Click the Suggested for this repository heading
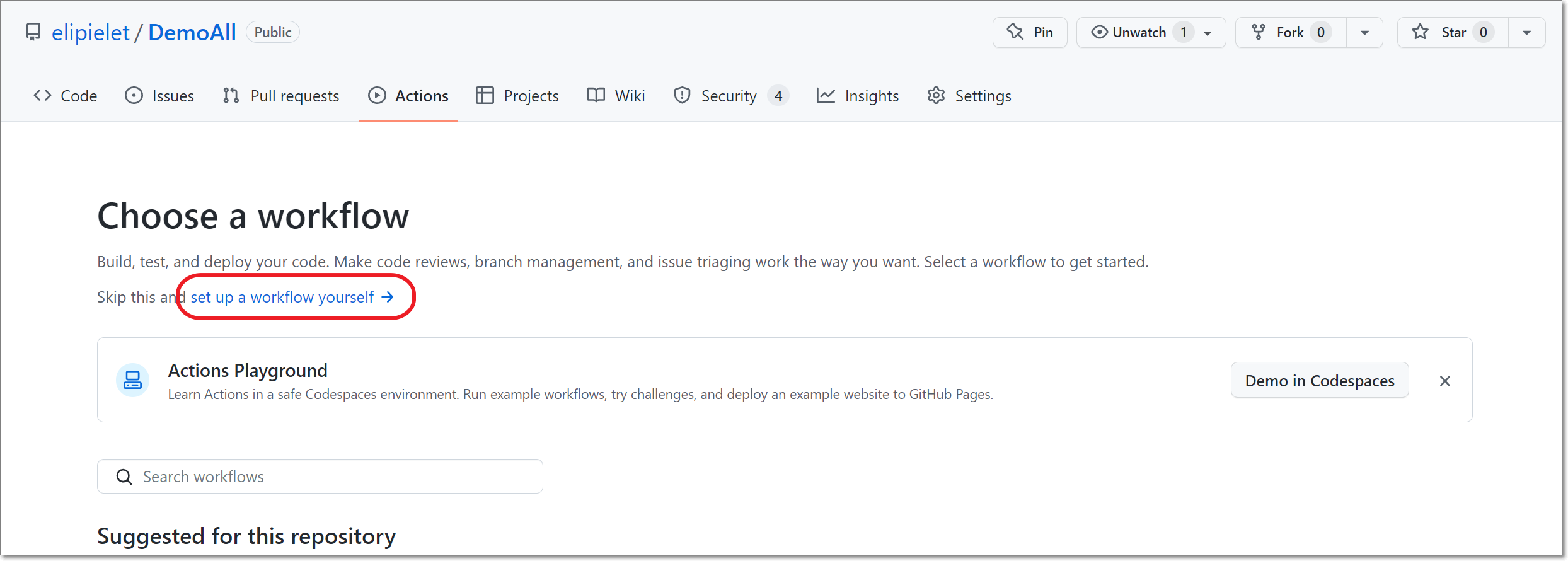This screenshot has height=561, width=1568. point(246,536)
